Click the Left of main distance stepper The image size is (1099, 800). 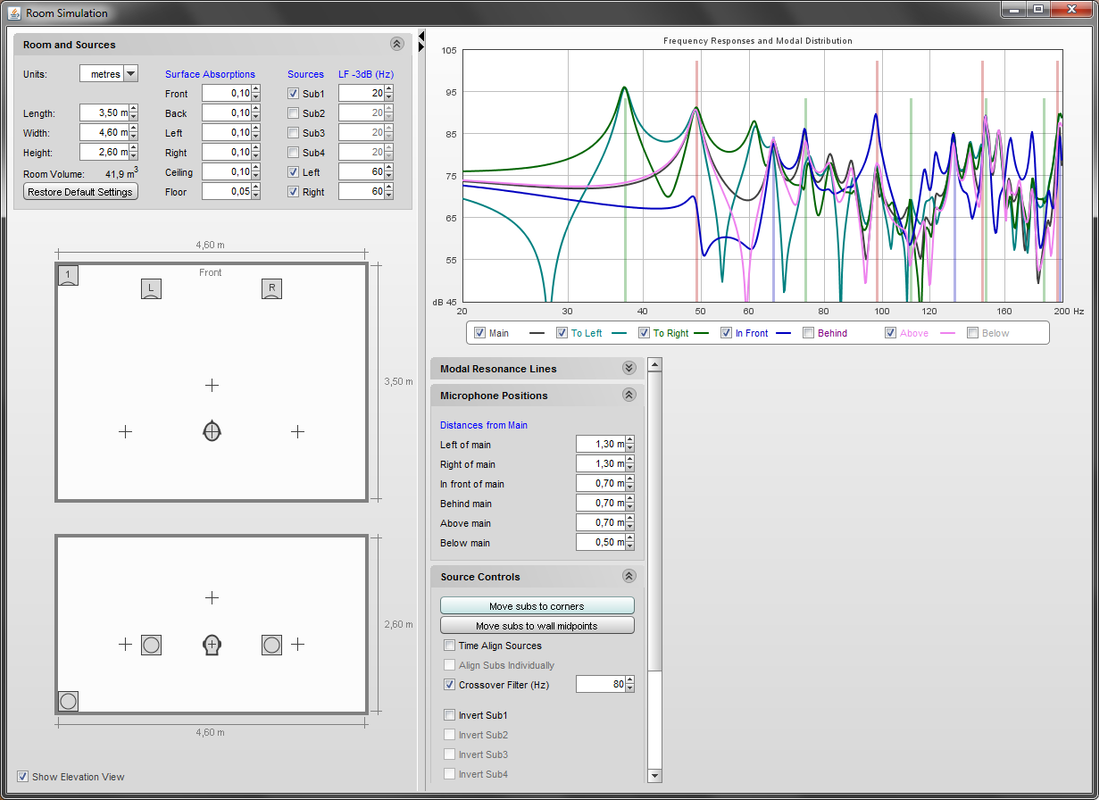click(x=630, y=444)
